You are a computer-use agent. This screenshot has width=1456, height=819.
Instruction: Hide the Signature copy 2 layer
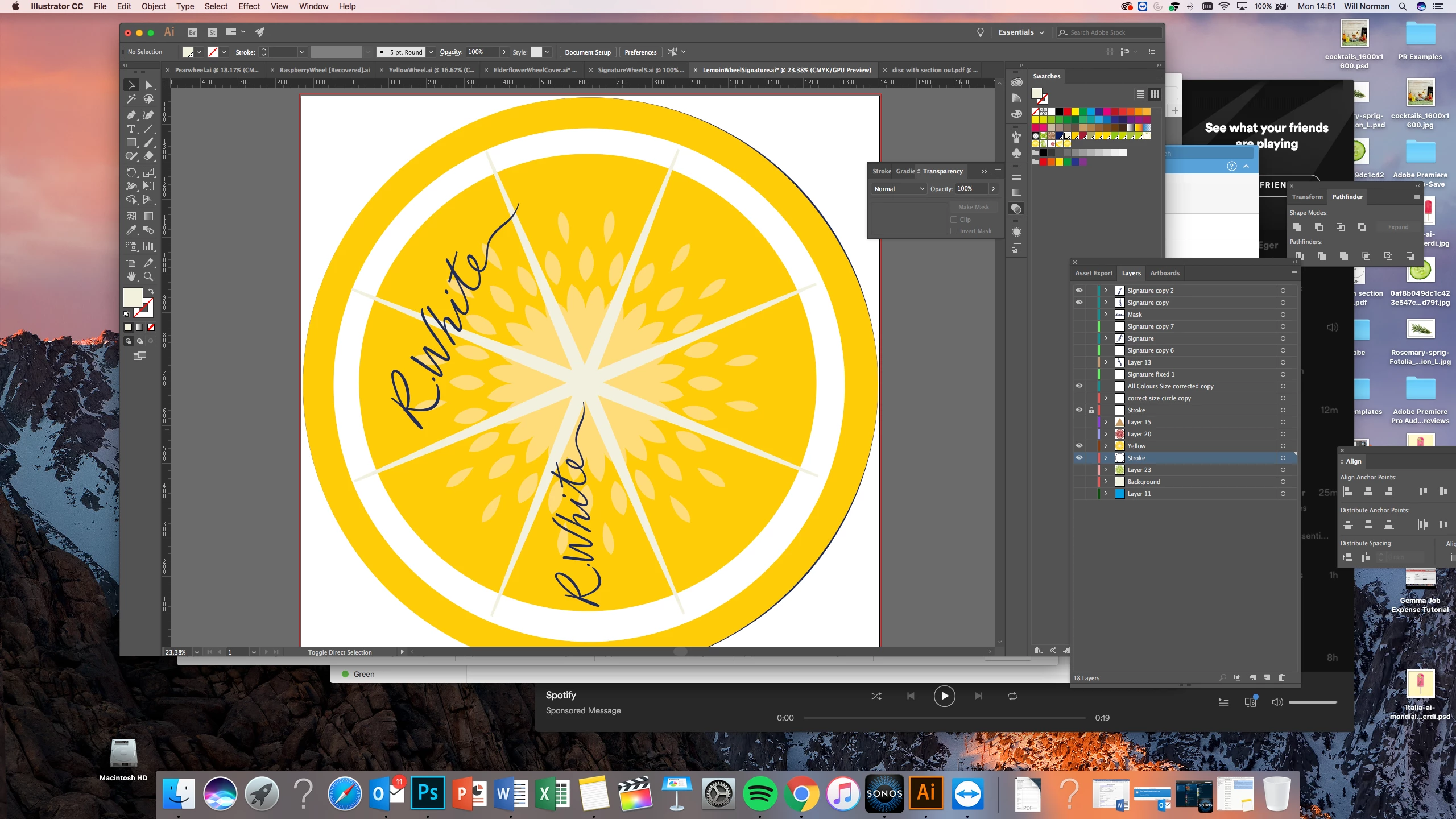[1079, 291]
